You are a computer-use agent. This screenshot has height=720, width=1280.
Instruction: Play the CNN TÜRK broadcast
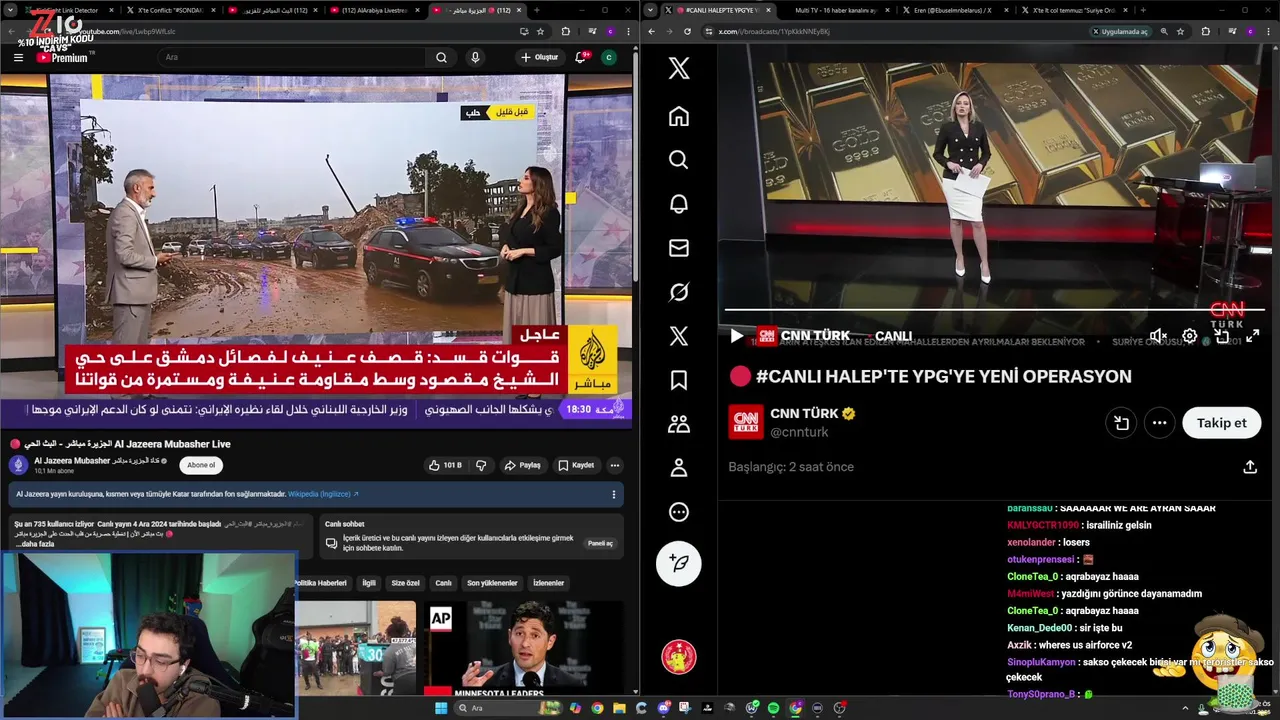[737, 336]
